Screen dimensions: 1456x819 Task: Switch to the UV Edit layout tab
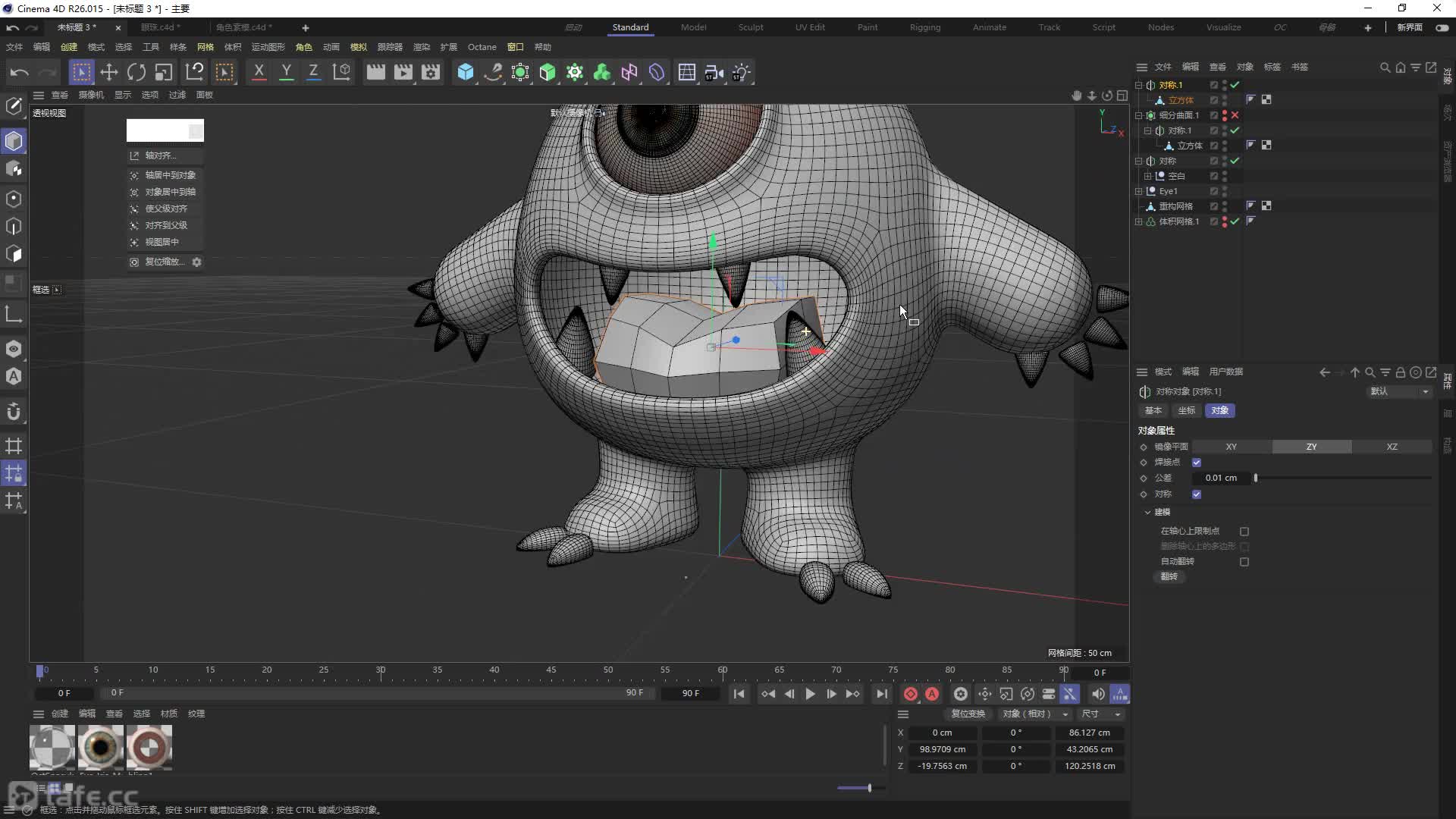(810, 27)
